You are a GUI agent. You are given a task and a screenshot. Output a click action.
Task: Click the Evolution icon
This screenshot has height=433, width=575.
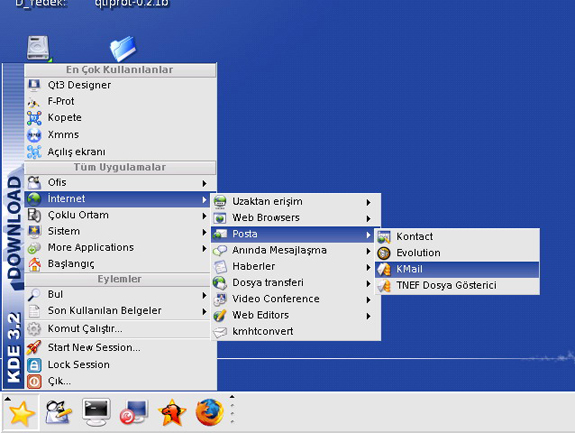(384, 253)
